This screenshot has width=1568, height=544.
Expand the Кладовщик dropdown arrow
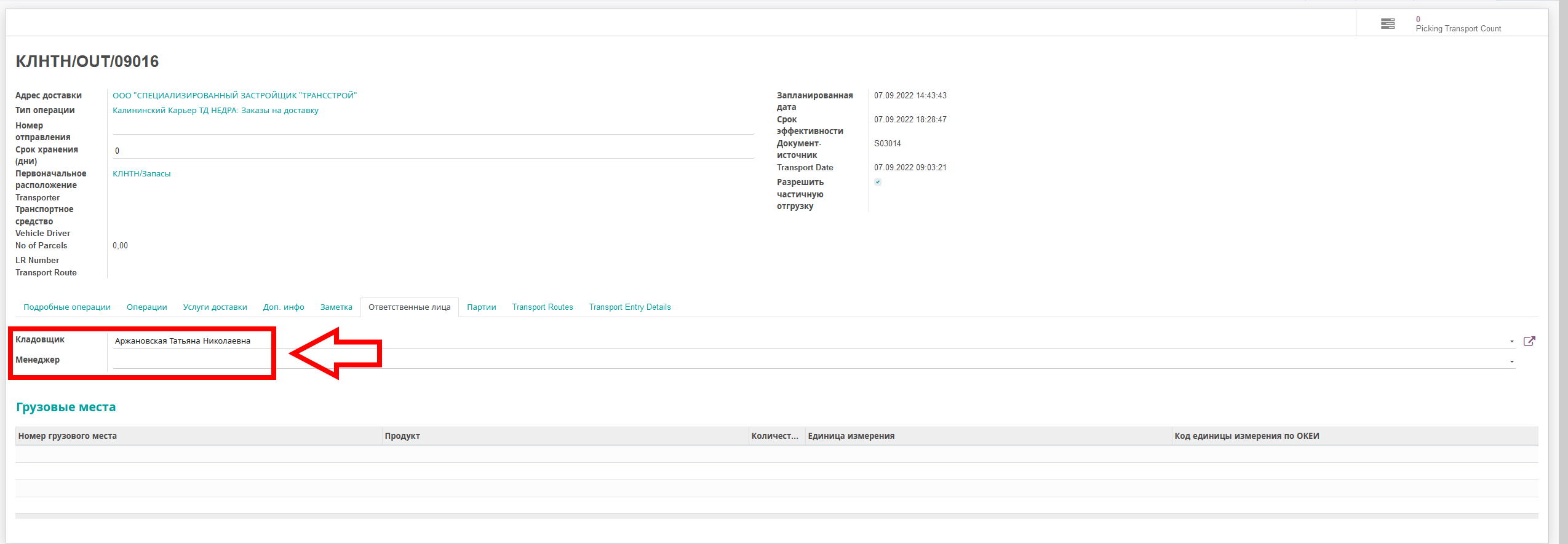tap(1511, 341)
